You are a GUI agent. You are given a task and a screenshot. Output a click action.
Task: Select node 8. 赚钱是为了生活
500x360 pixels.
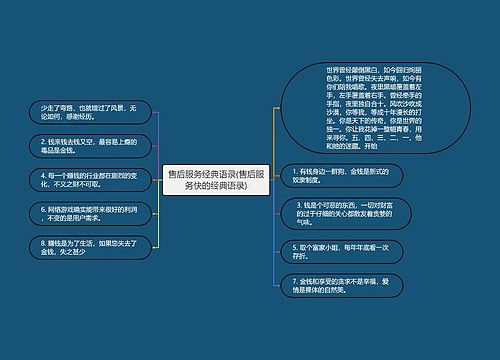[x=90, y=248]
